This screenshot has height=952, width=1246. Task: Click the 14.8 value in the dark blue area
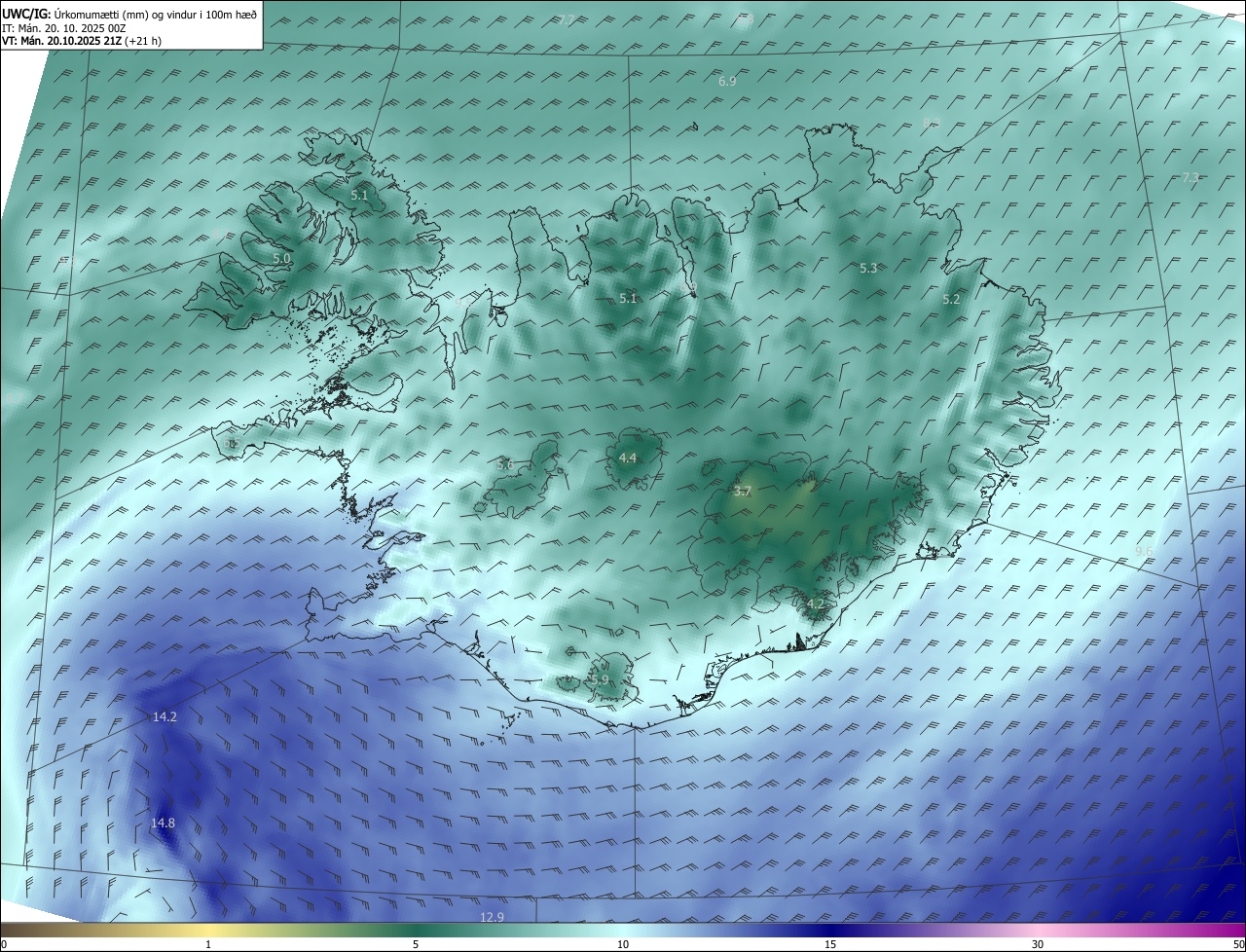coord(163,824)
